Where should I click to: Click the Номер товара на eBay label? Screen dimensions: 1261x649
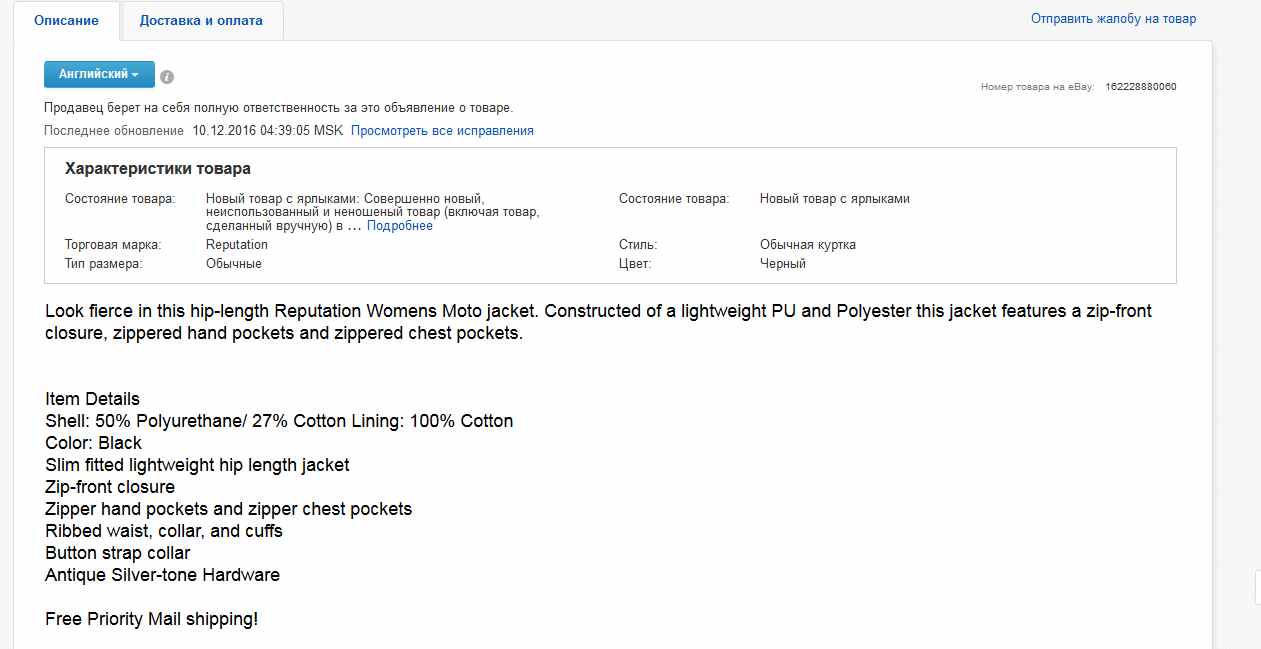click(x=1038, y=87)
